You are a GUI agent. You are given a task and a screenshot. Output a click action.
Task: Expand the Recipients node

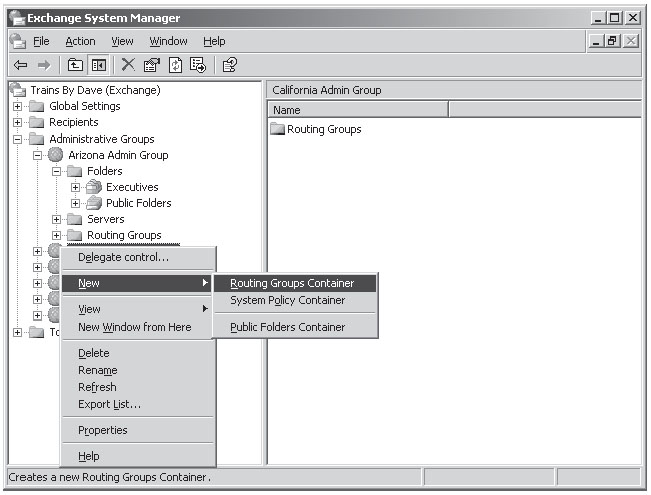click(x=17, y=123)
